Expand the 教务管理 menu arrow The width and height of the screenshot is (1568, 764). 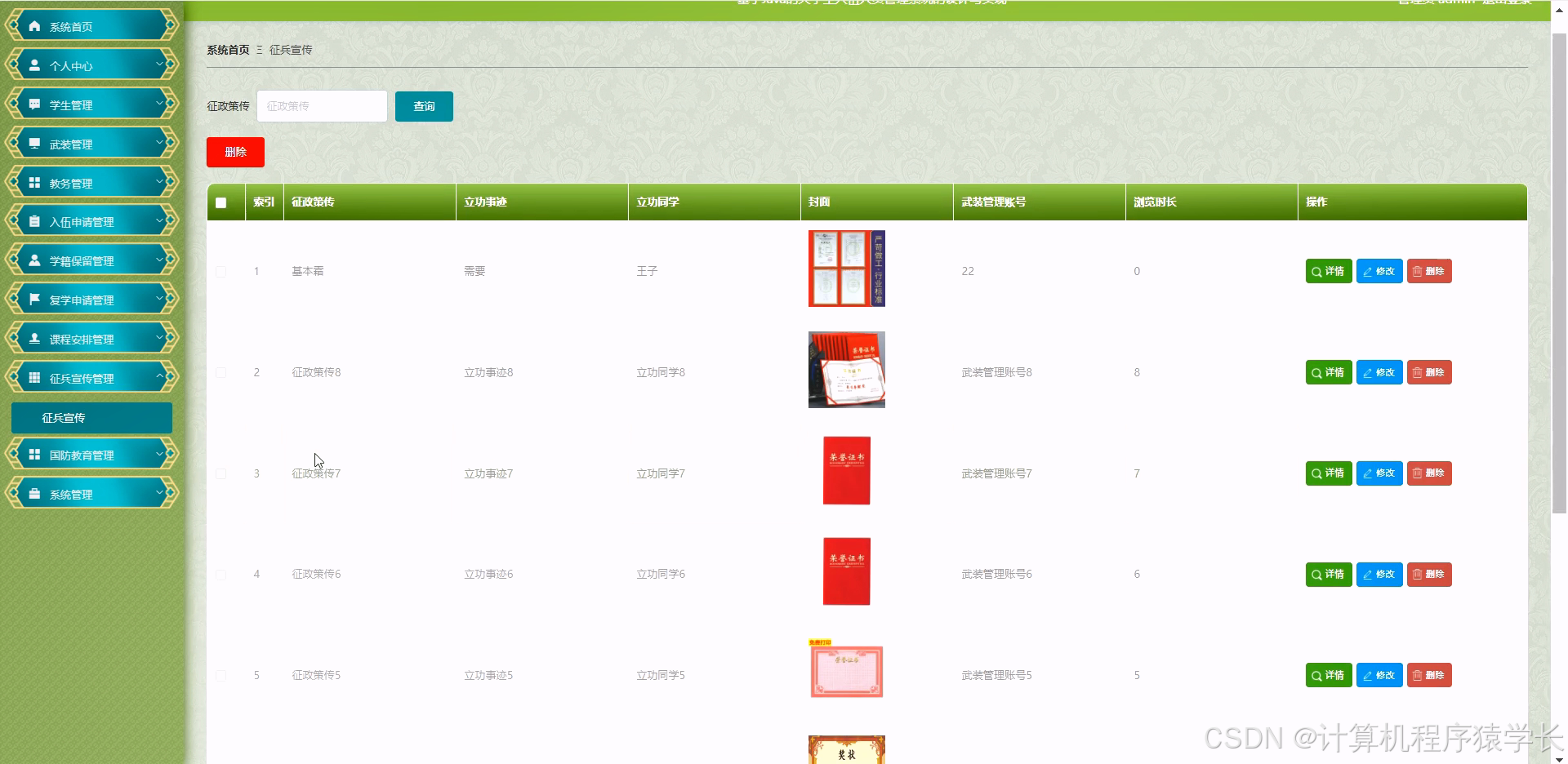160,181
